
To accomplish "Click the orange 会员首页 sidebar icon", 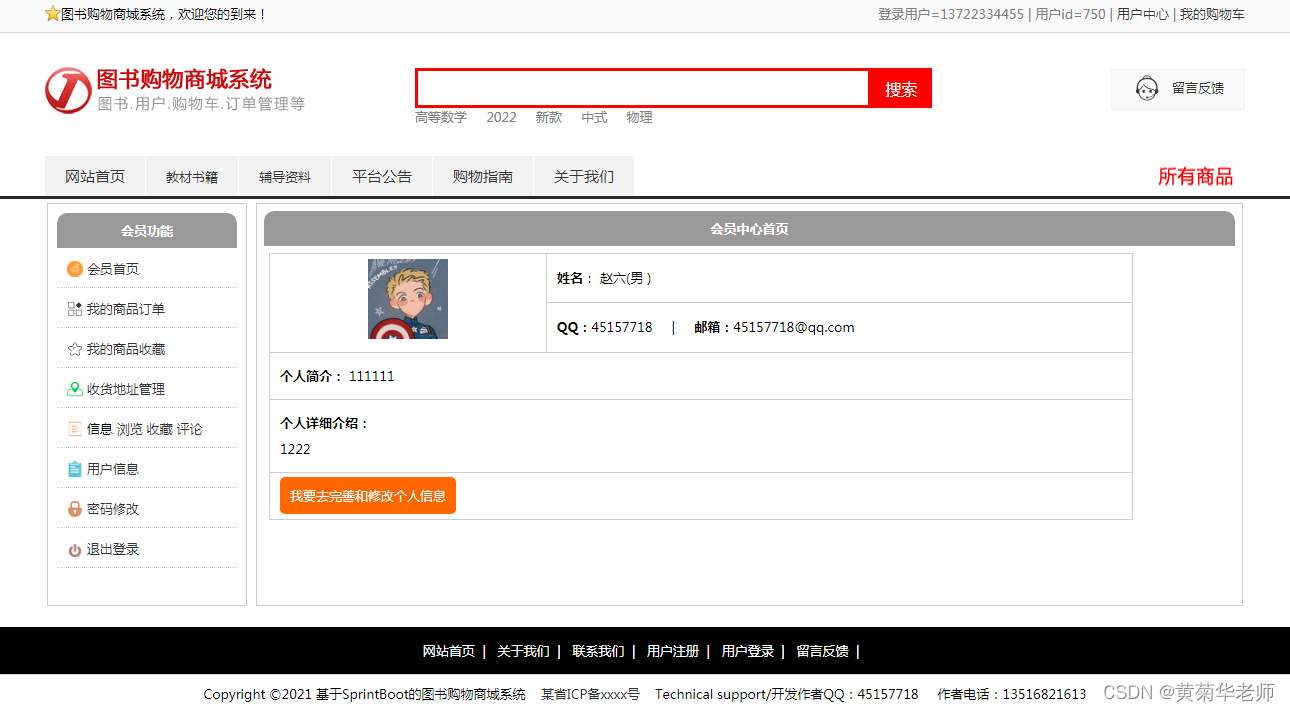I will tap(75, 269).
